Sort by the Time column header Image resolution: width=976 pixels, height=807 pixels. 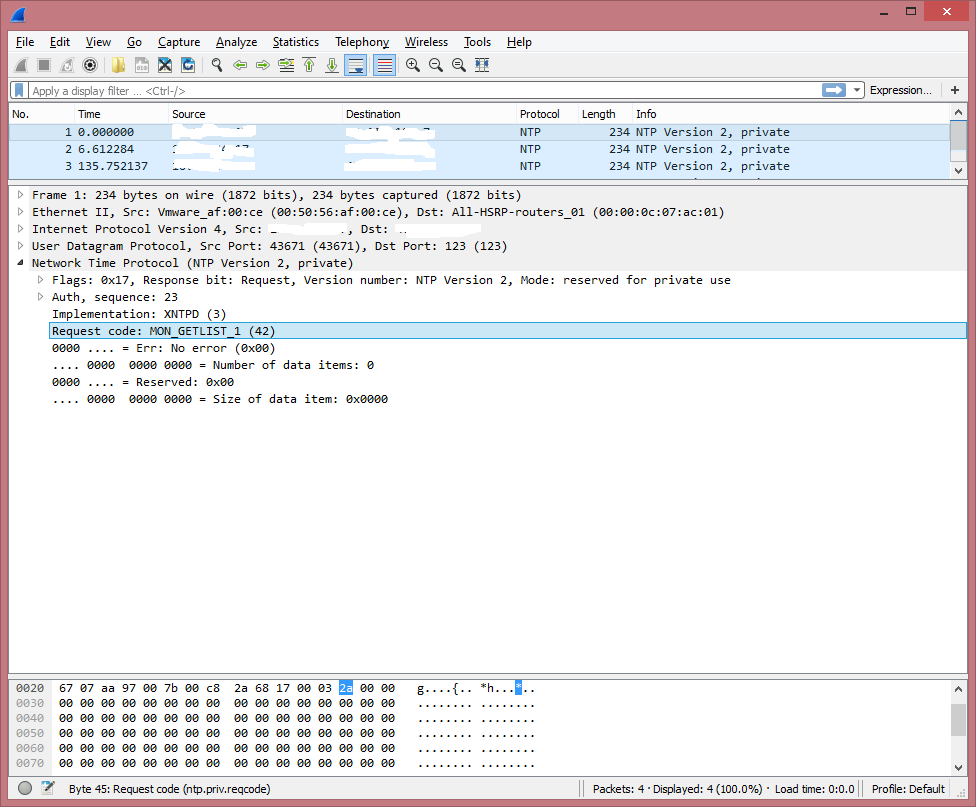121,114
